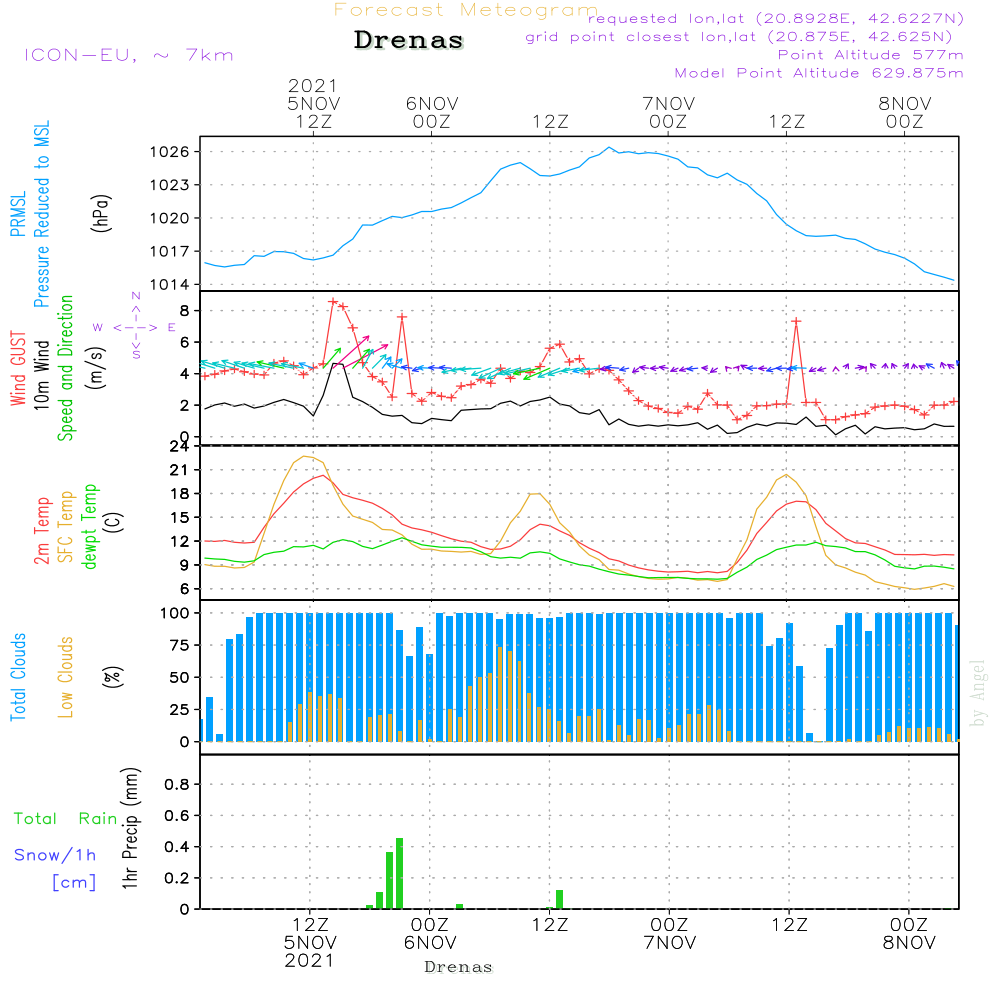Click the 8NOV 00Z label on bottom axis
Viewport: 1000px width, 1000px height.
908,933
